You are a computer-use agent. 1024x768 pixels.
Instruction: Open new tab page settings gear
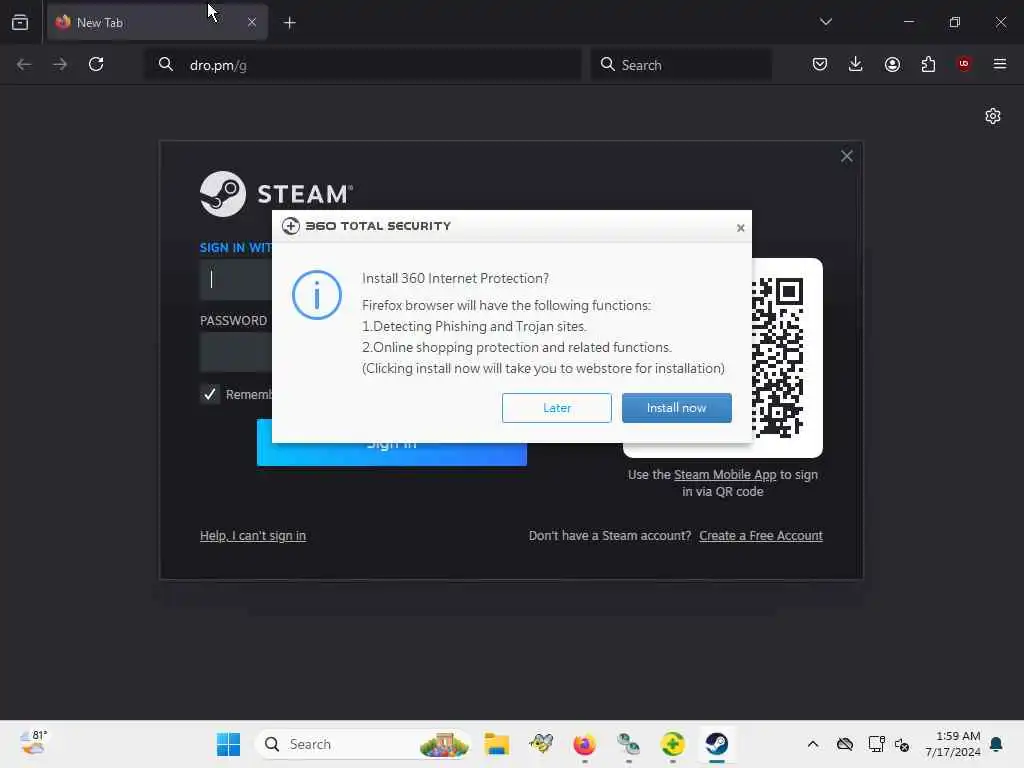pos(993,116)
